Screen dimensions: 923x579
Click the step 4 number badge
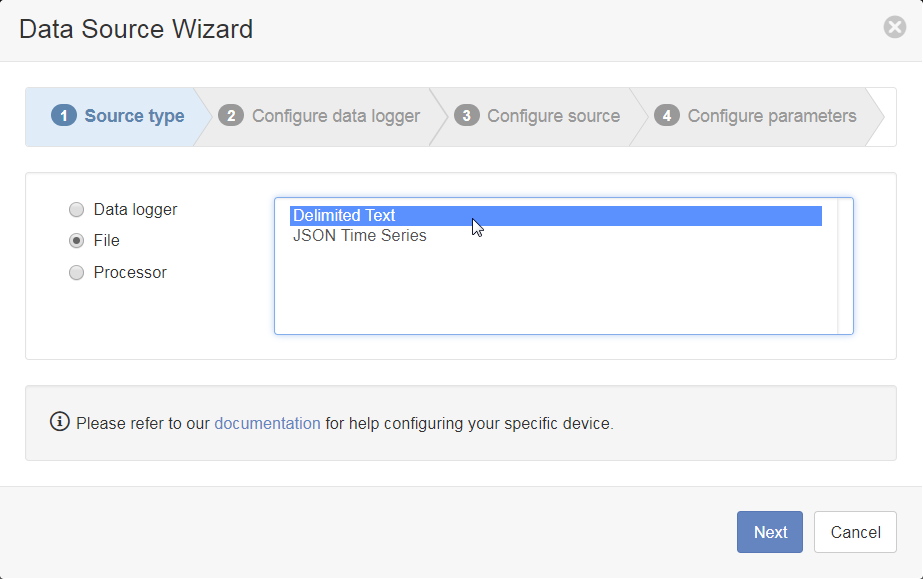[x=666, y=115]
